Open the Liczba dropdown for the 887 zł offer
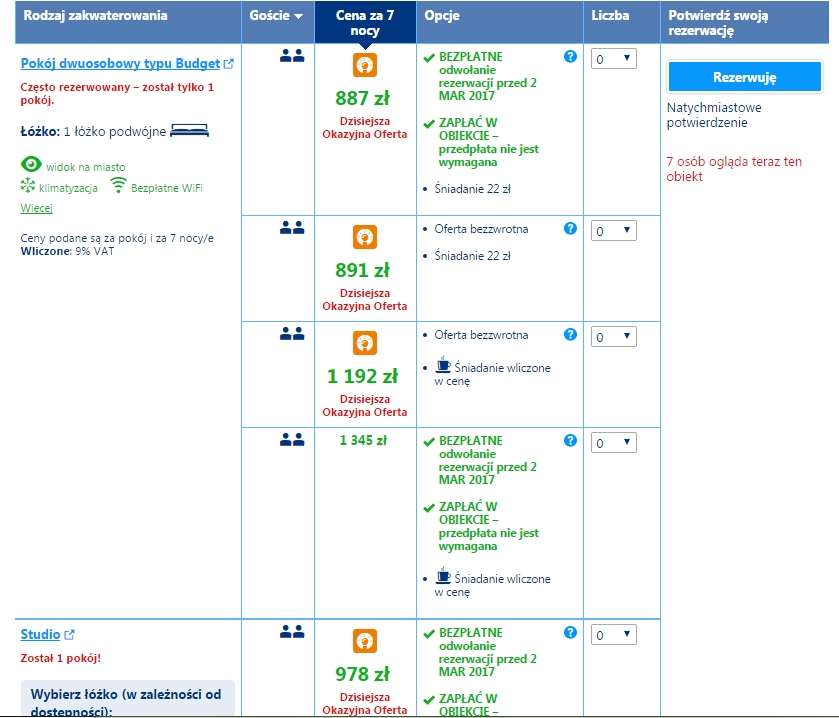Image resolution: width=839 pixels, height=718 pixels. coord(614,59)
